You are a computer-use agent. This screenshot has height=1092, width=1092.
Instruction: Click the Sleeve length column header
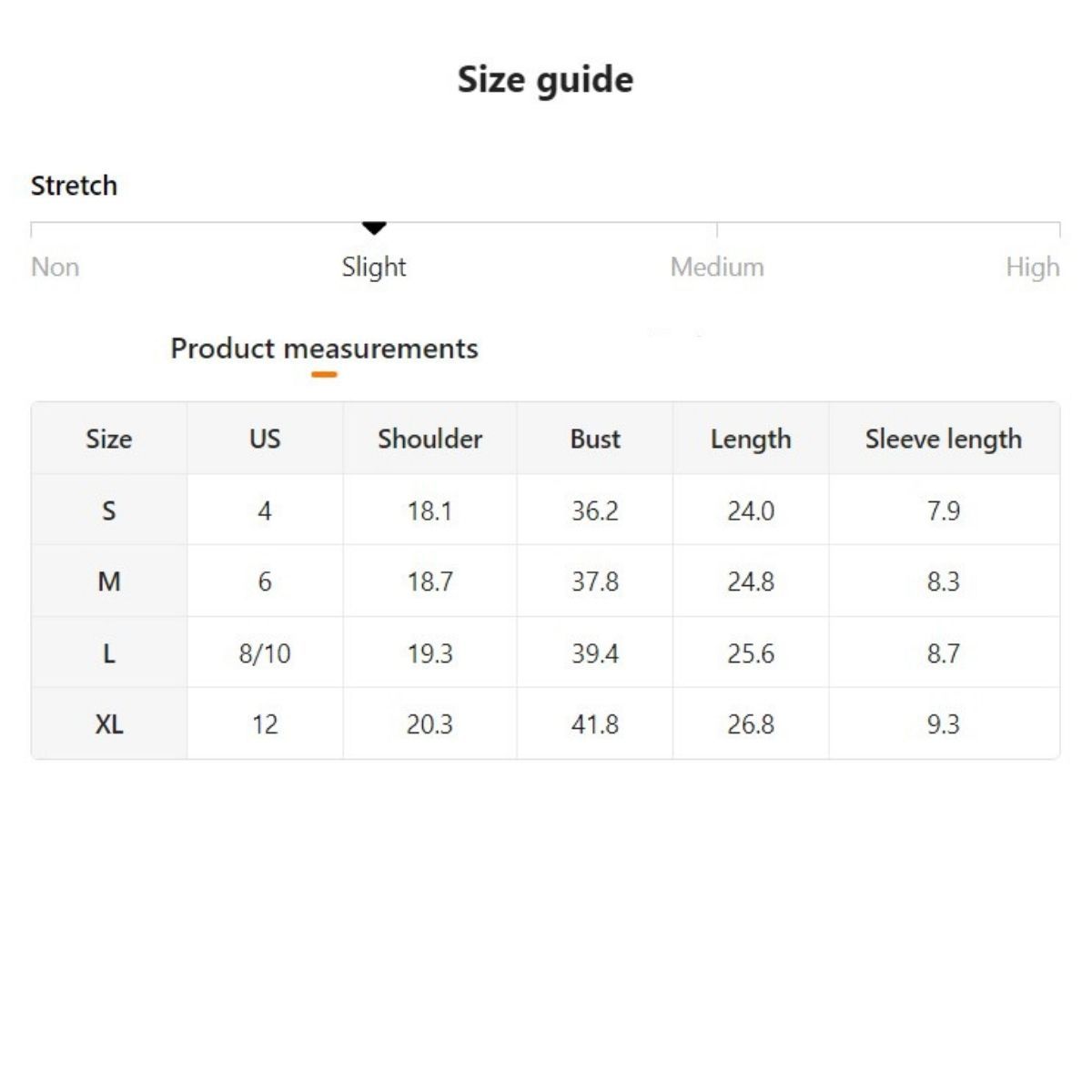point(944,439)
